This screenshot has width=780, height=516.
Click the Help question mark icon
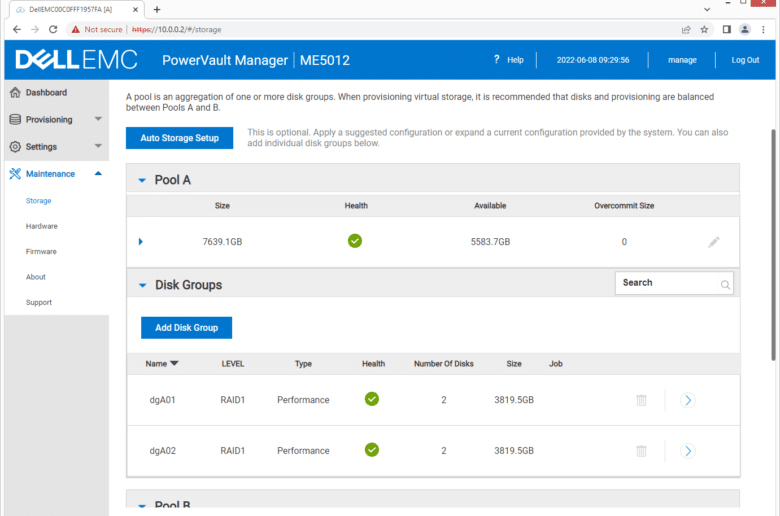[x=496, y=60]
